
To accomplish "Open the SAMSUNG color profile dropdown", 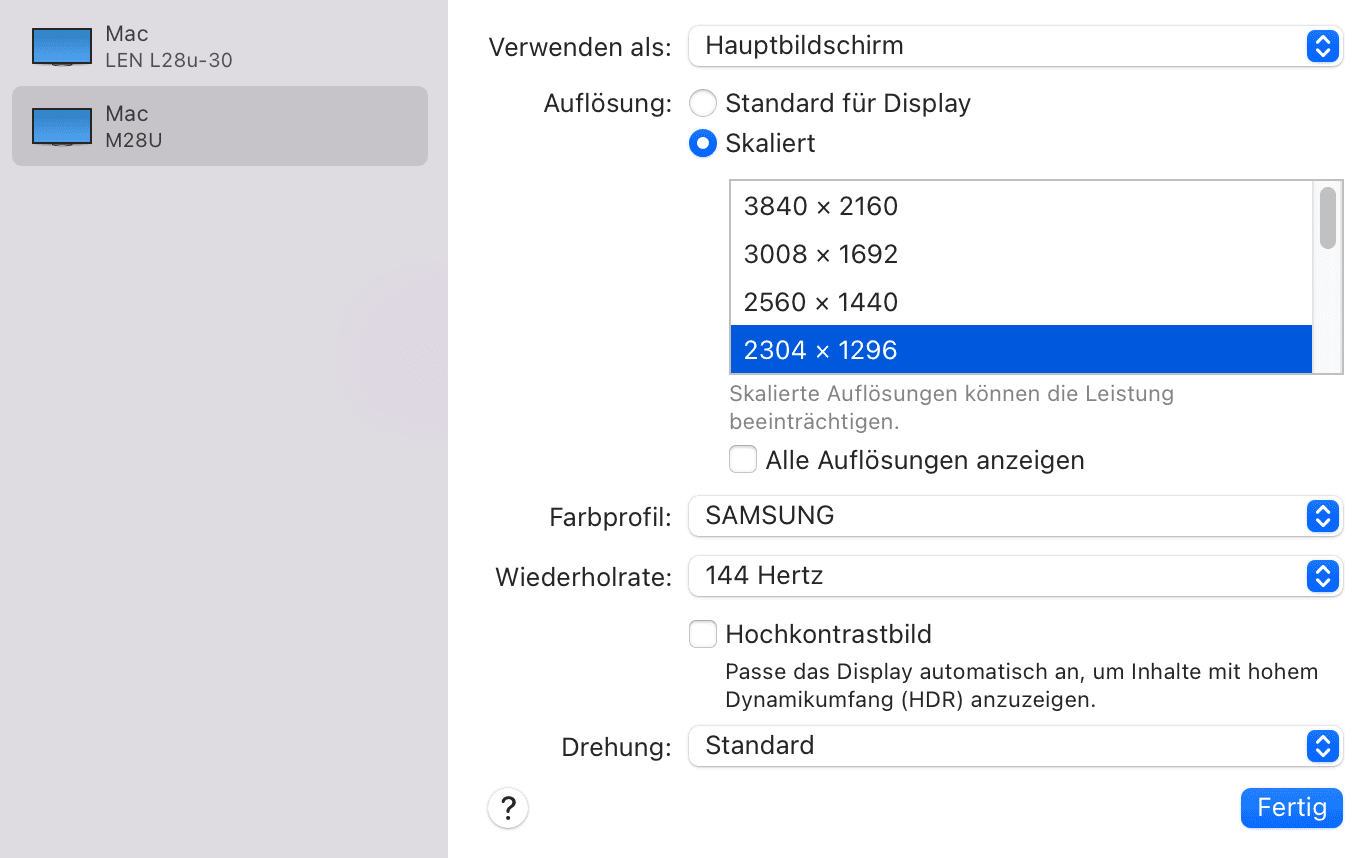I will (x=1000, y=516).
